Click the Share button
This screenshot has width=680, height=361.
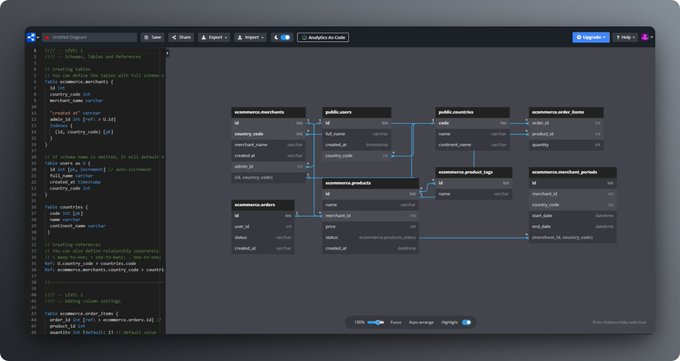pyautogui.click(x=181, y=37)
